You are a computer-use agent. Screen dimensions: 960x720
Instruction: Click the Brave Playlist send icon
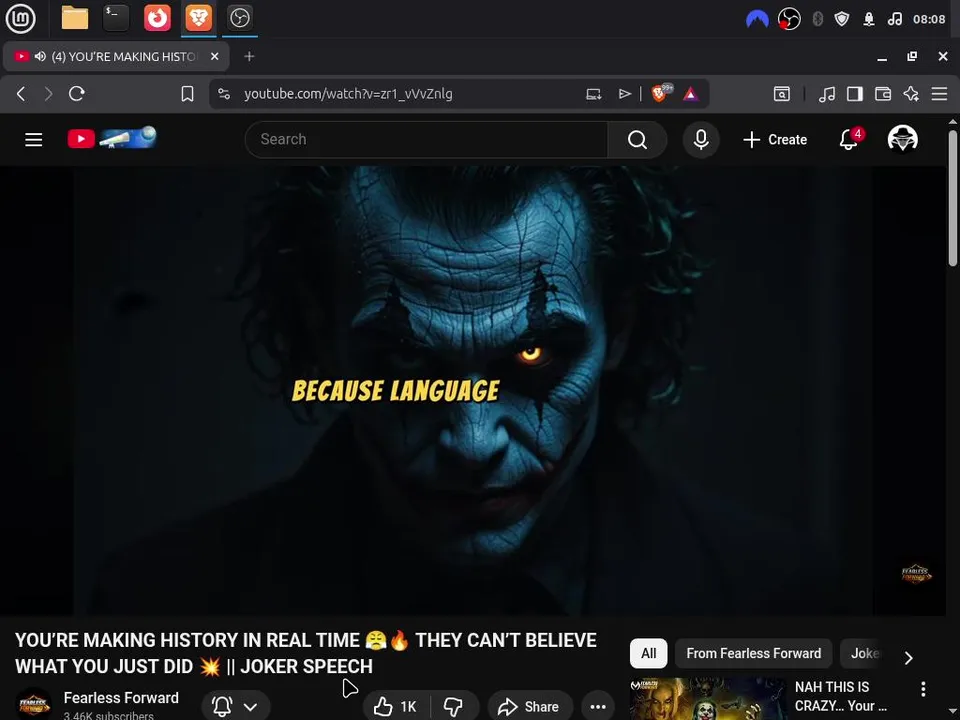click(624, 94)
